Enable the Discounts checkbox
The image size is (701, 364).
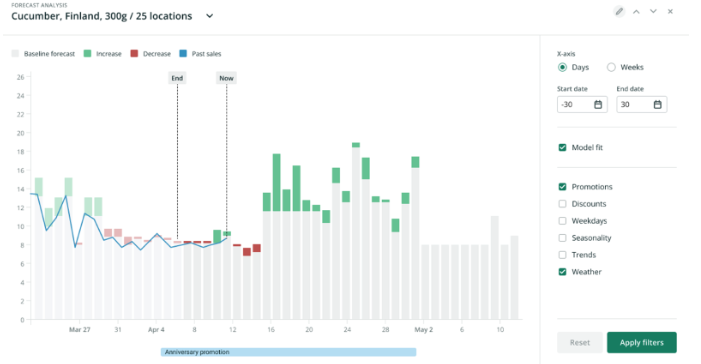562,204
